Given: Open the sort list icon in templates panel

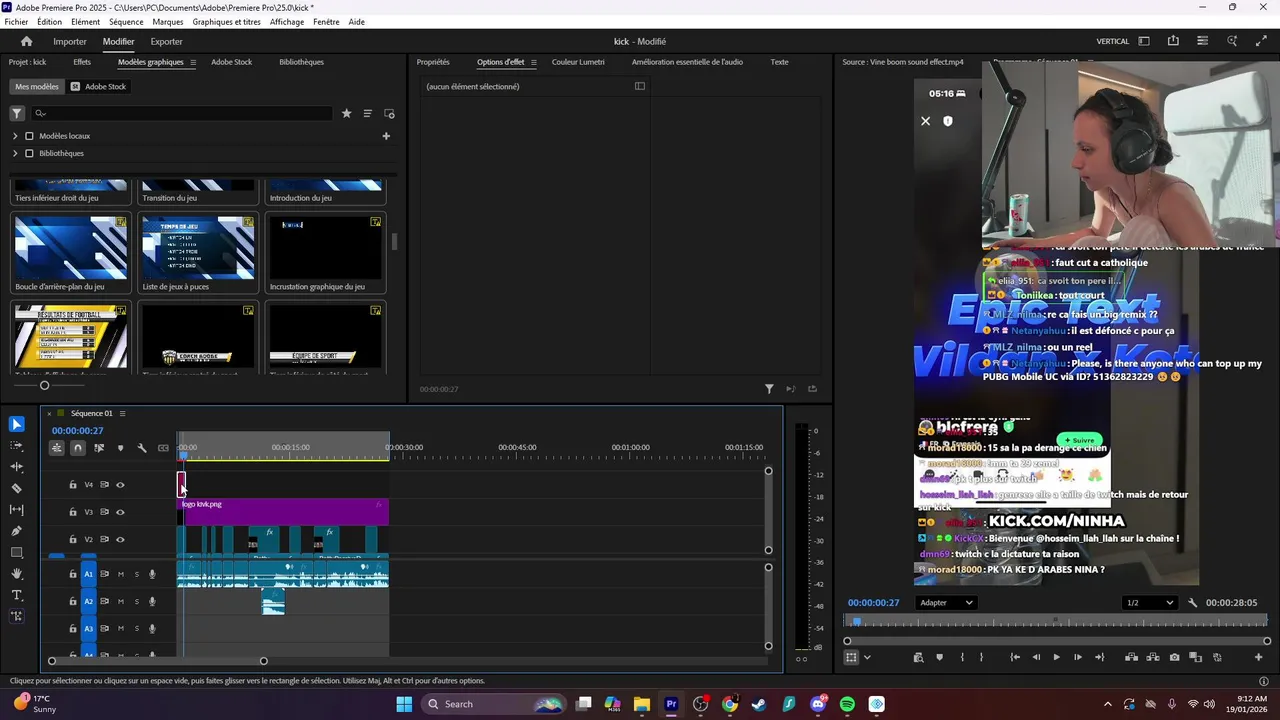Looking at the screenshot, I should [x=367, y=113].
